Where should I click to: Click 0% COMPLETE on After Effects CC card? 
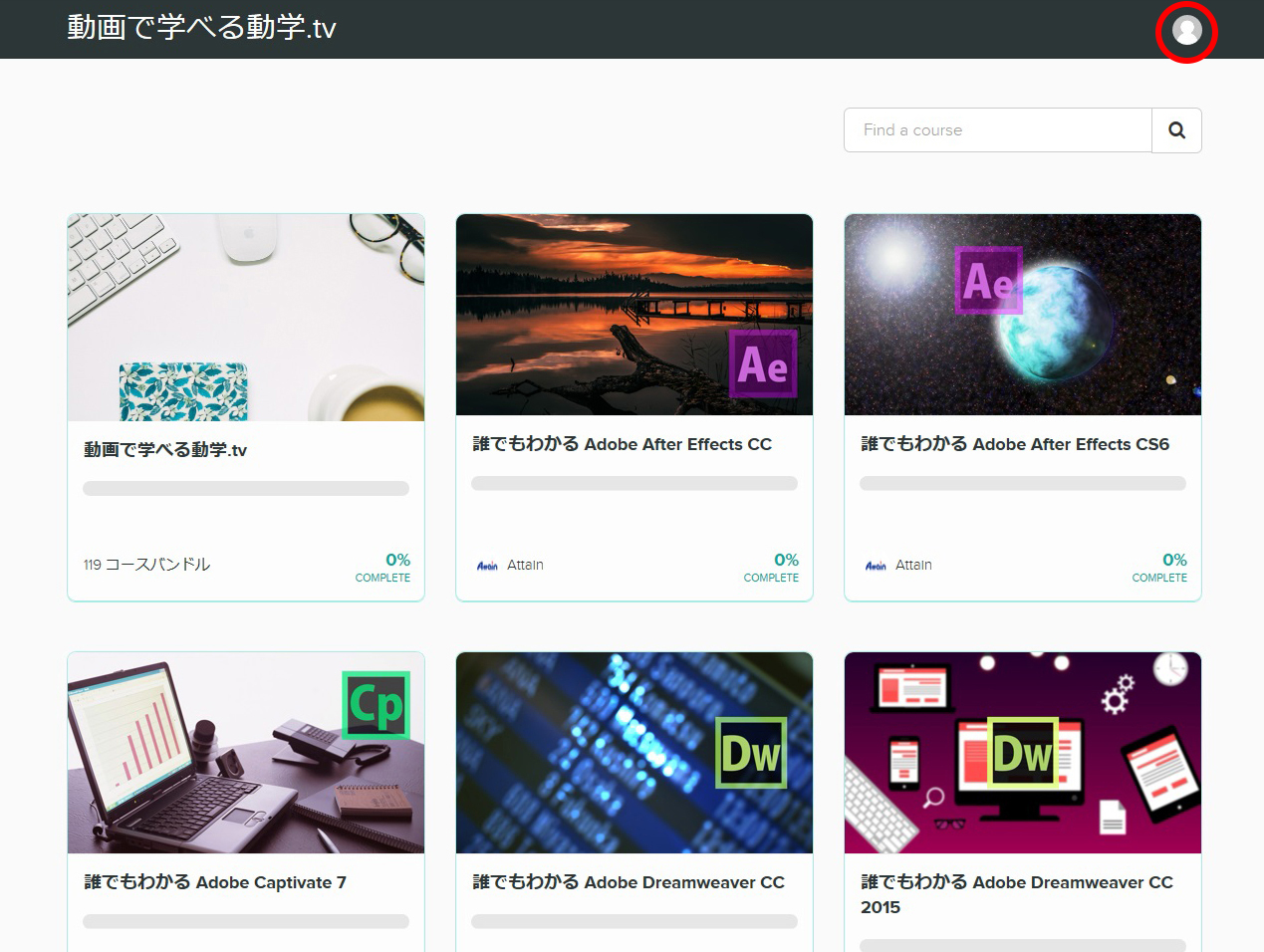point(772,568)
